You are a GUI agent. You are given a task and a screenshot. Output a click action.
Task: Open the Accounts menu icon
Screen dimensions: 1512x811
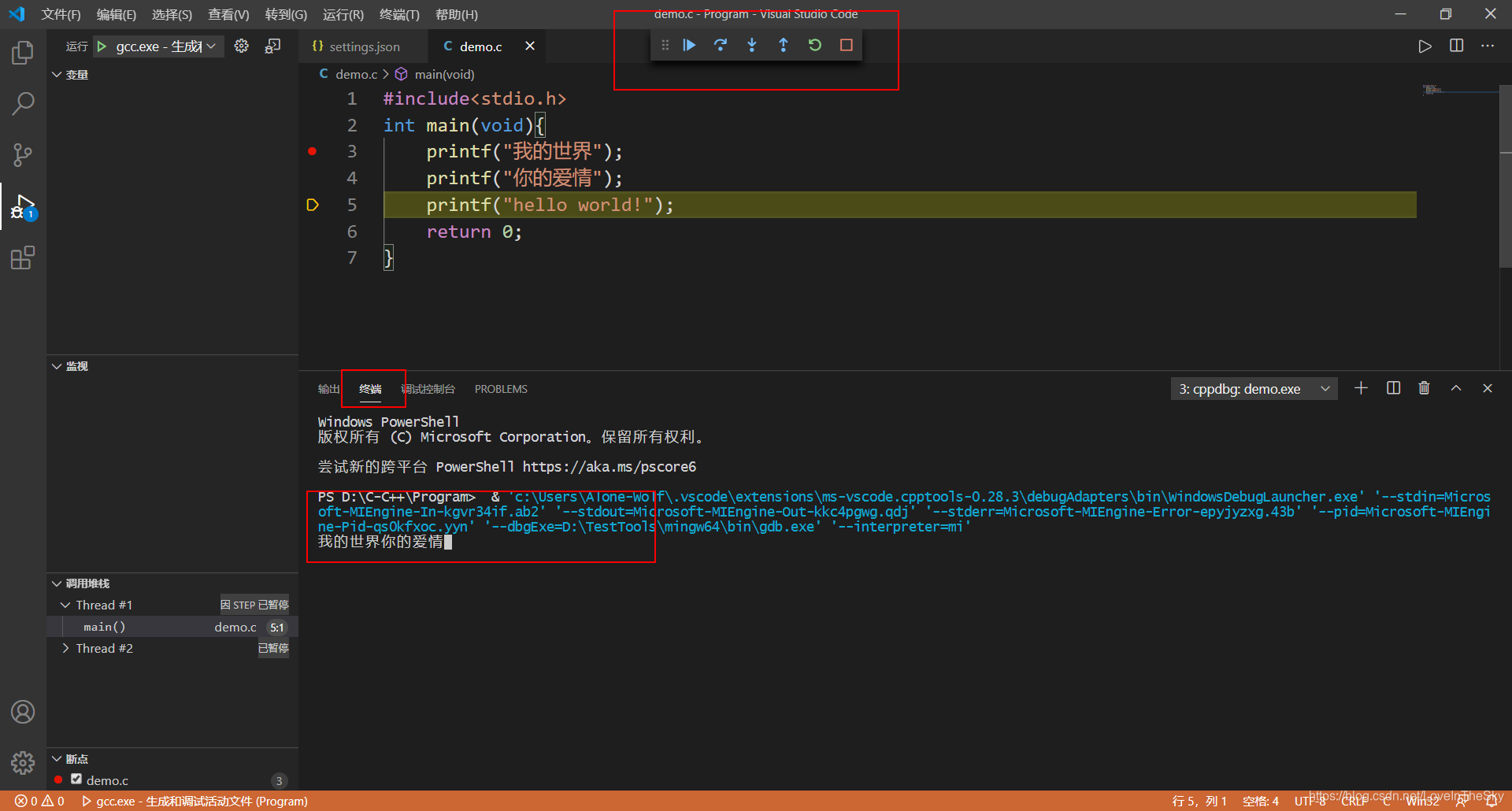(23, 712)
